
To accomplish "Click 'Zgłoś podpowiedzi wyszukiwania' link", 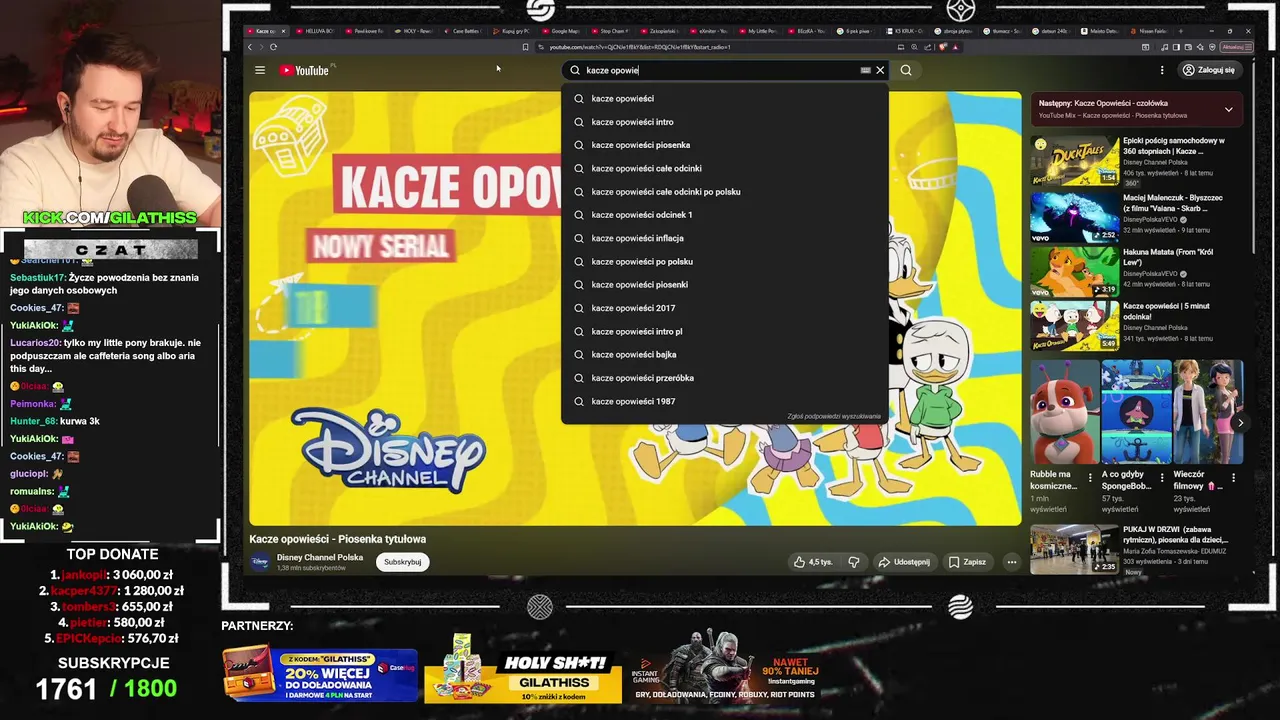I will click(833, 416).
